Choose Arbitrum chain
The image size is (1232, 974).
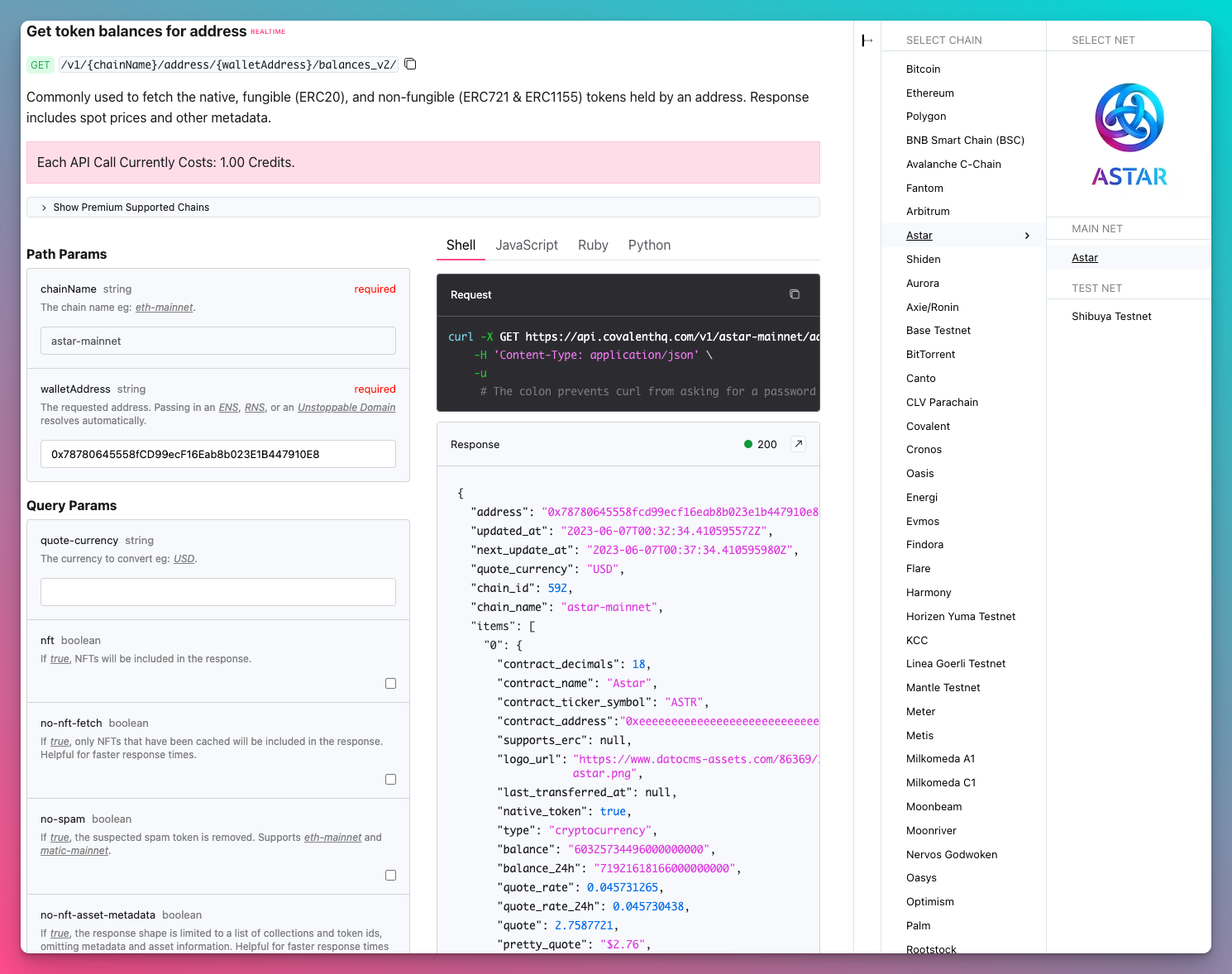click(x=928, y=212)
